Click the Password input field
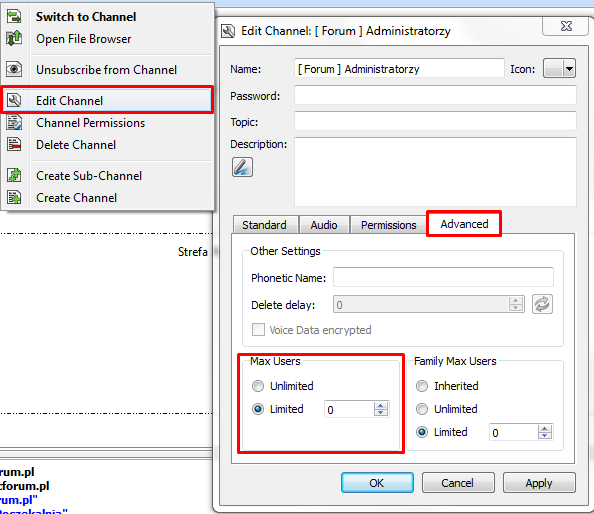The image size is (594, 514). pos(435,95)
